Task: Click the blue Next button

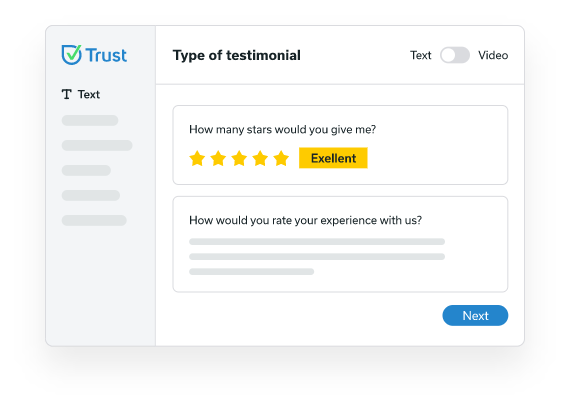Action: point(475,315)
